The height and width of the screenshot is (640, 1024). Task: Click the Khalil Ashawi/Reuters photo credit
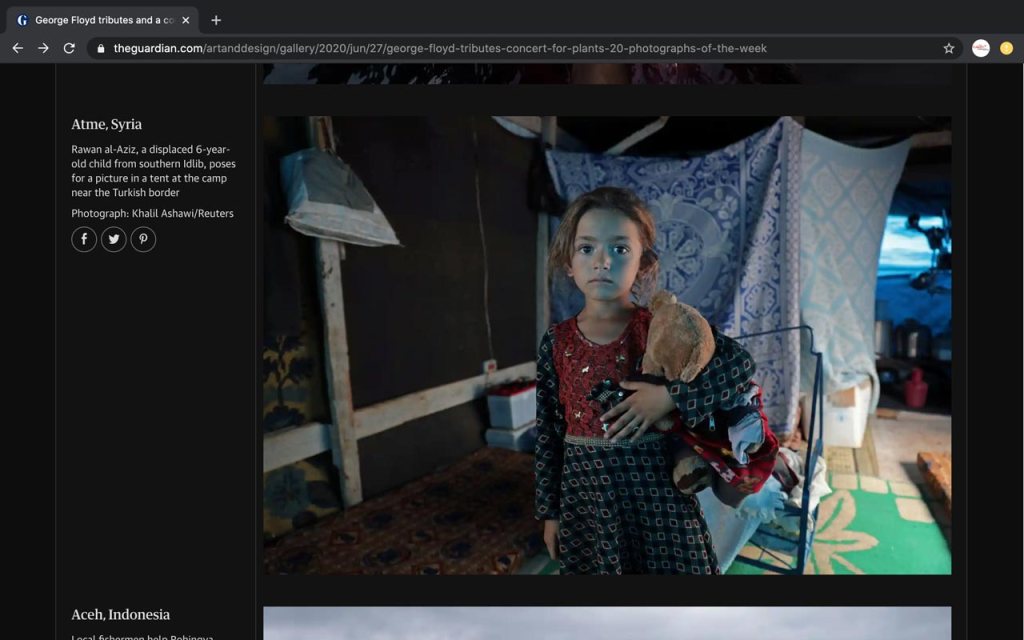pos(152,213)
